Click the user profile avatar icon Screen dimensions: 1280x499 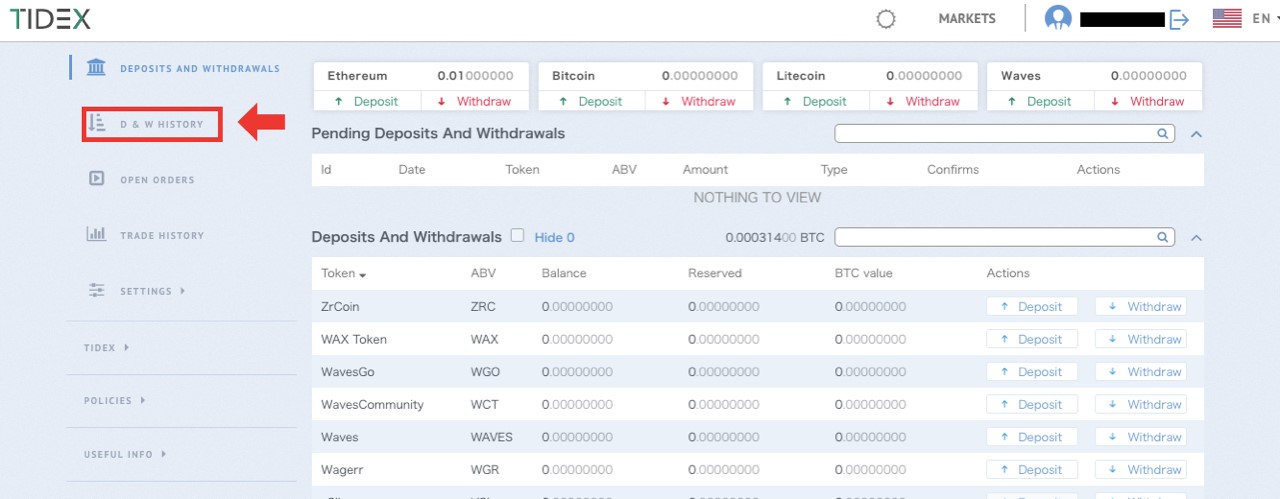coord(1058,19)
